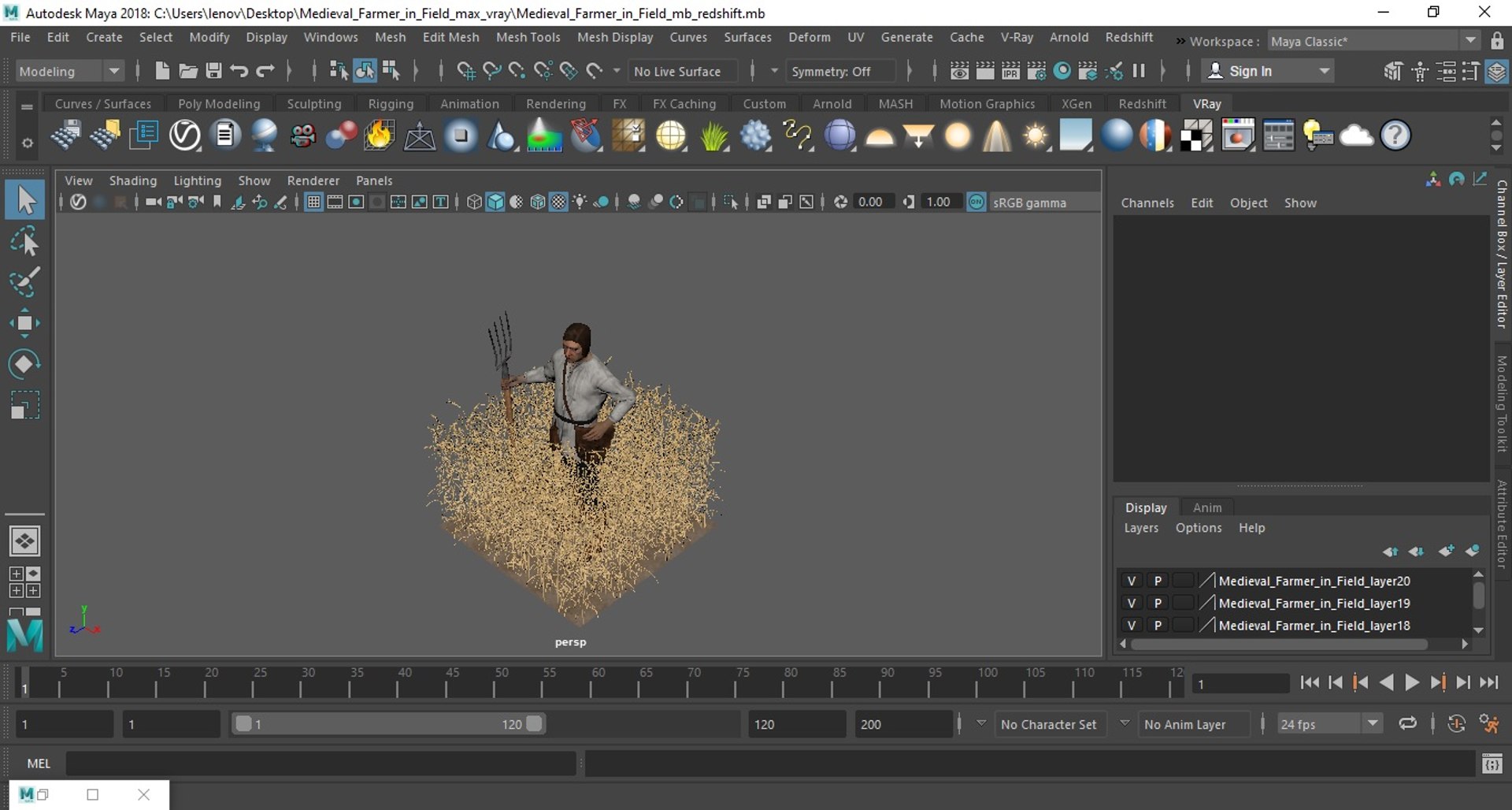Click frame 60 on the time slider
The image size is (1512, 810).
tap(592, 687)
